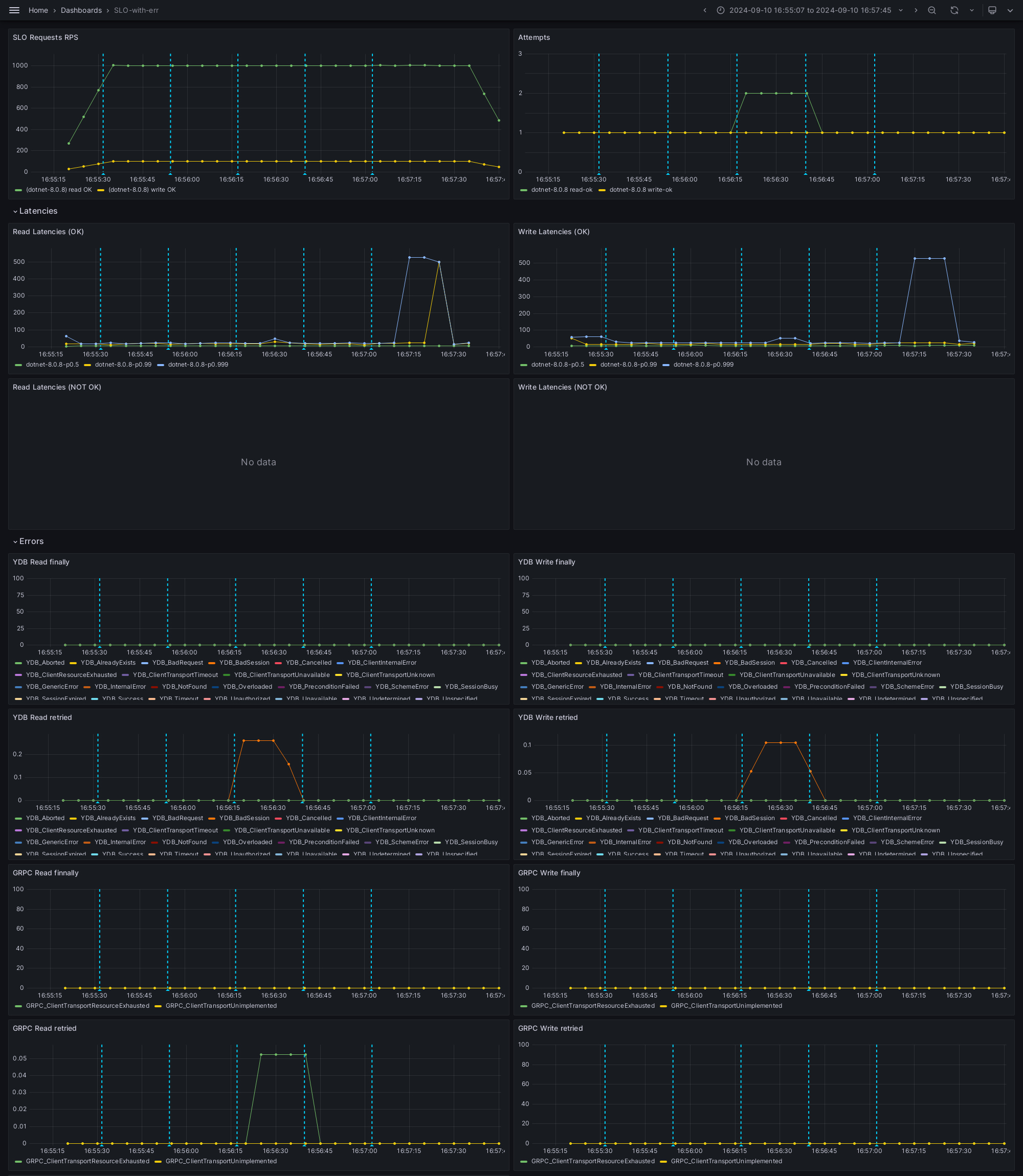The width and height of the screenshot is (1023, 1176).
Task: Click green swatch of read OK legend
Action: 18,190
